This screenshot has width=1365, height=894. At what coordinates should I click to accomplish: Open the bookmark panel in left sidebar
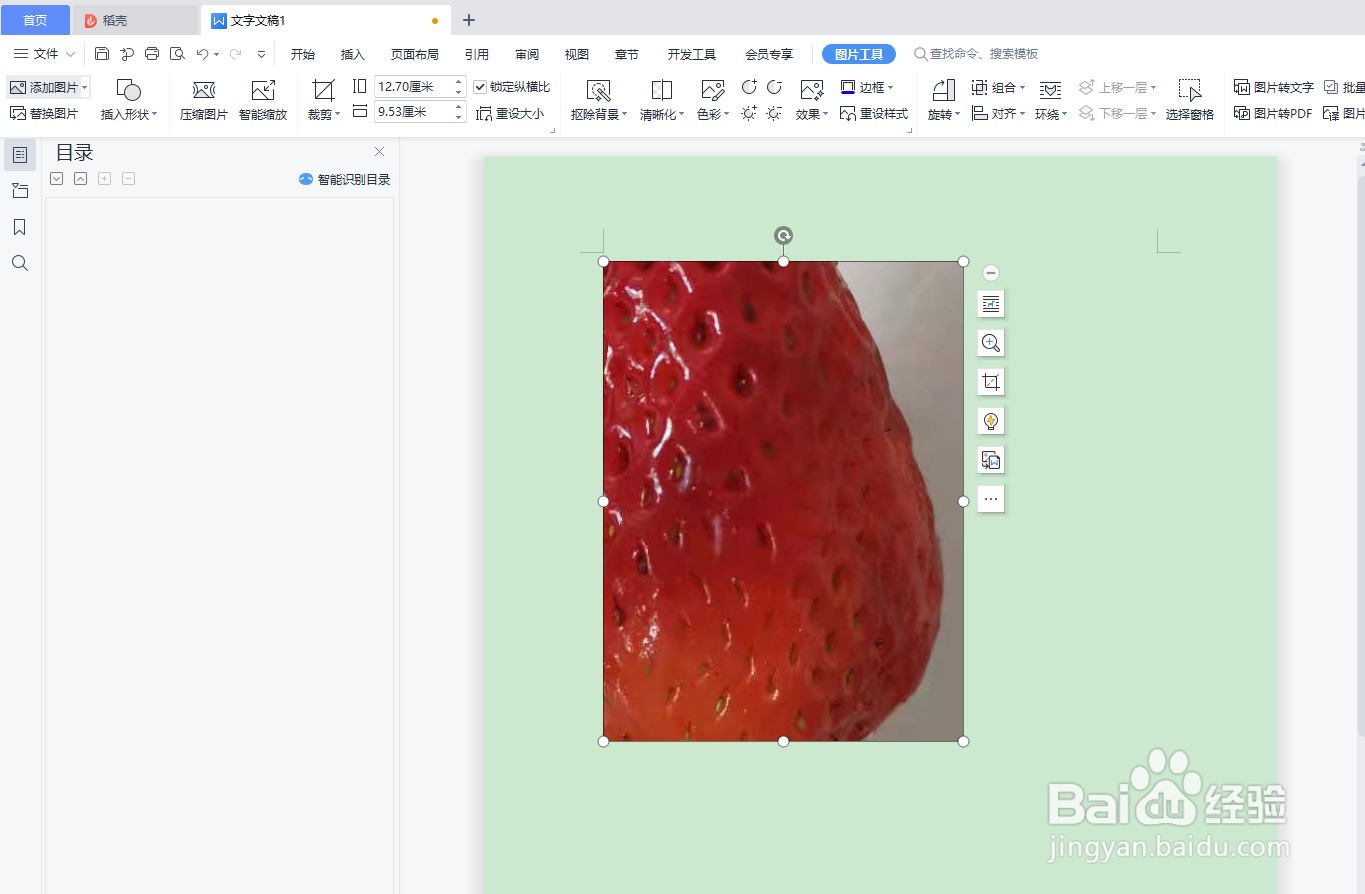(x=20, y=228)
